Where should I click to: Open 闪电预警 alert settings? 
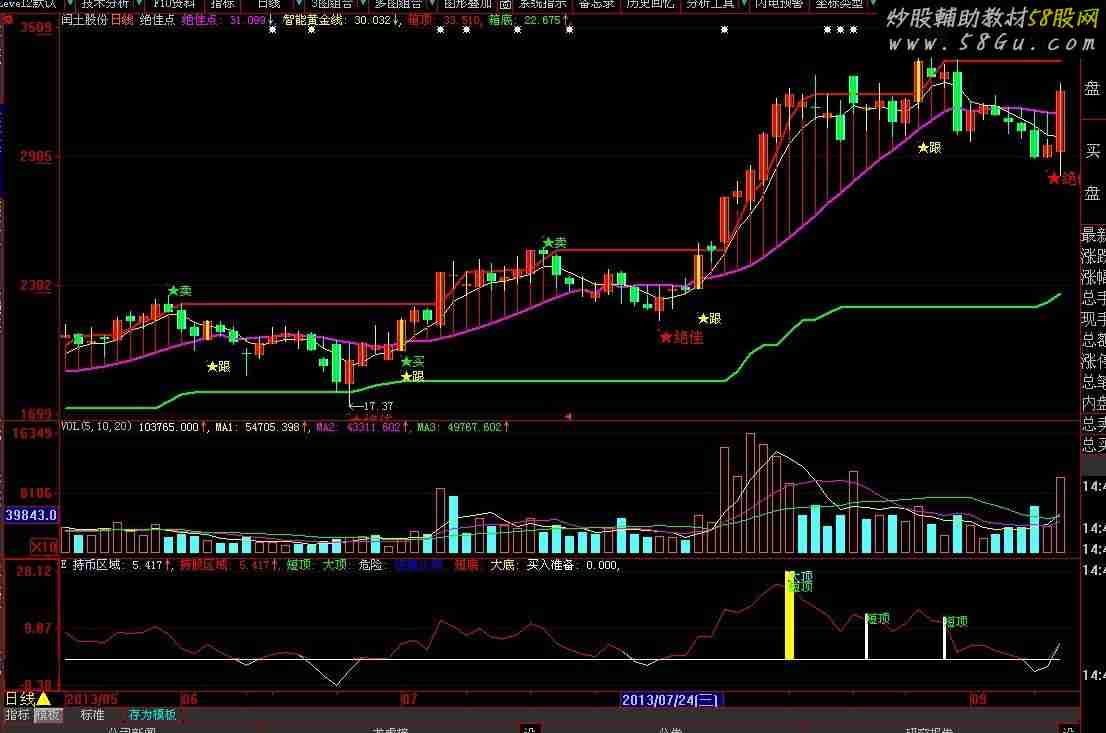pos(779,4)
